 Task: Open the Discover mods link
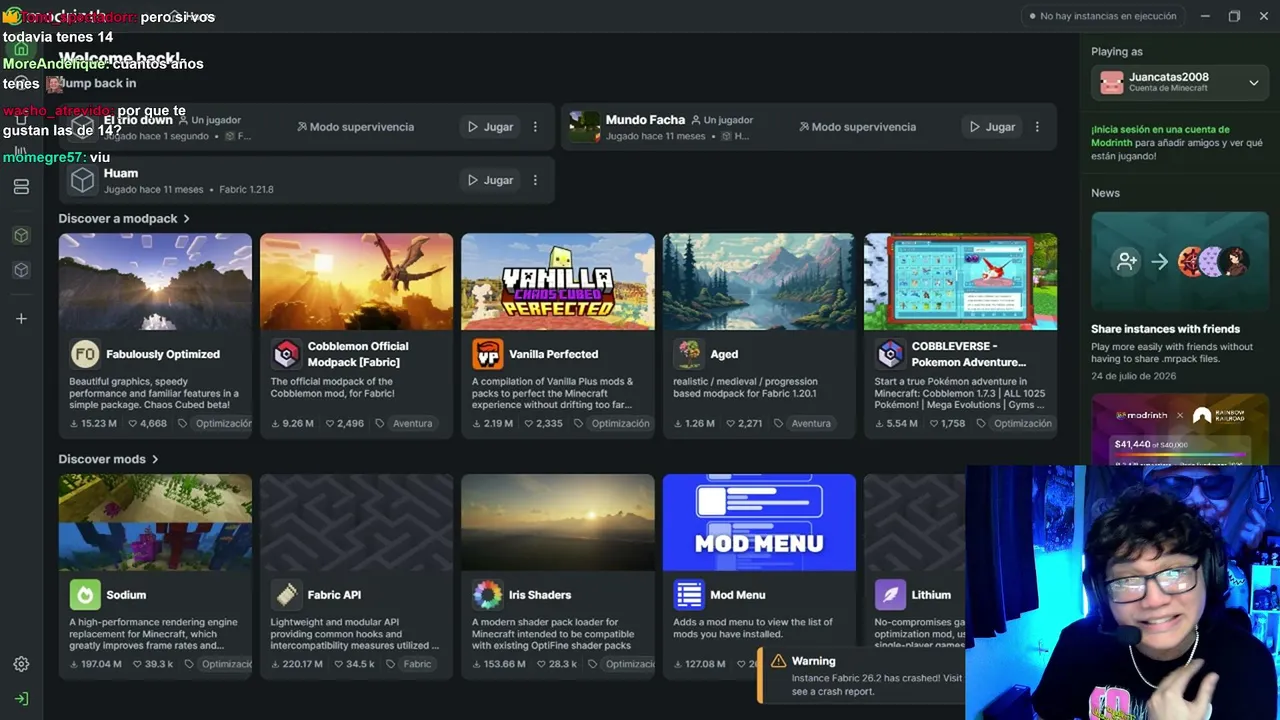(108, 459)
